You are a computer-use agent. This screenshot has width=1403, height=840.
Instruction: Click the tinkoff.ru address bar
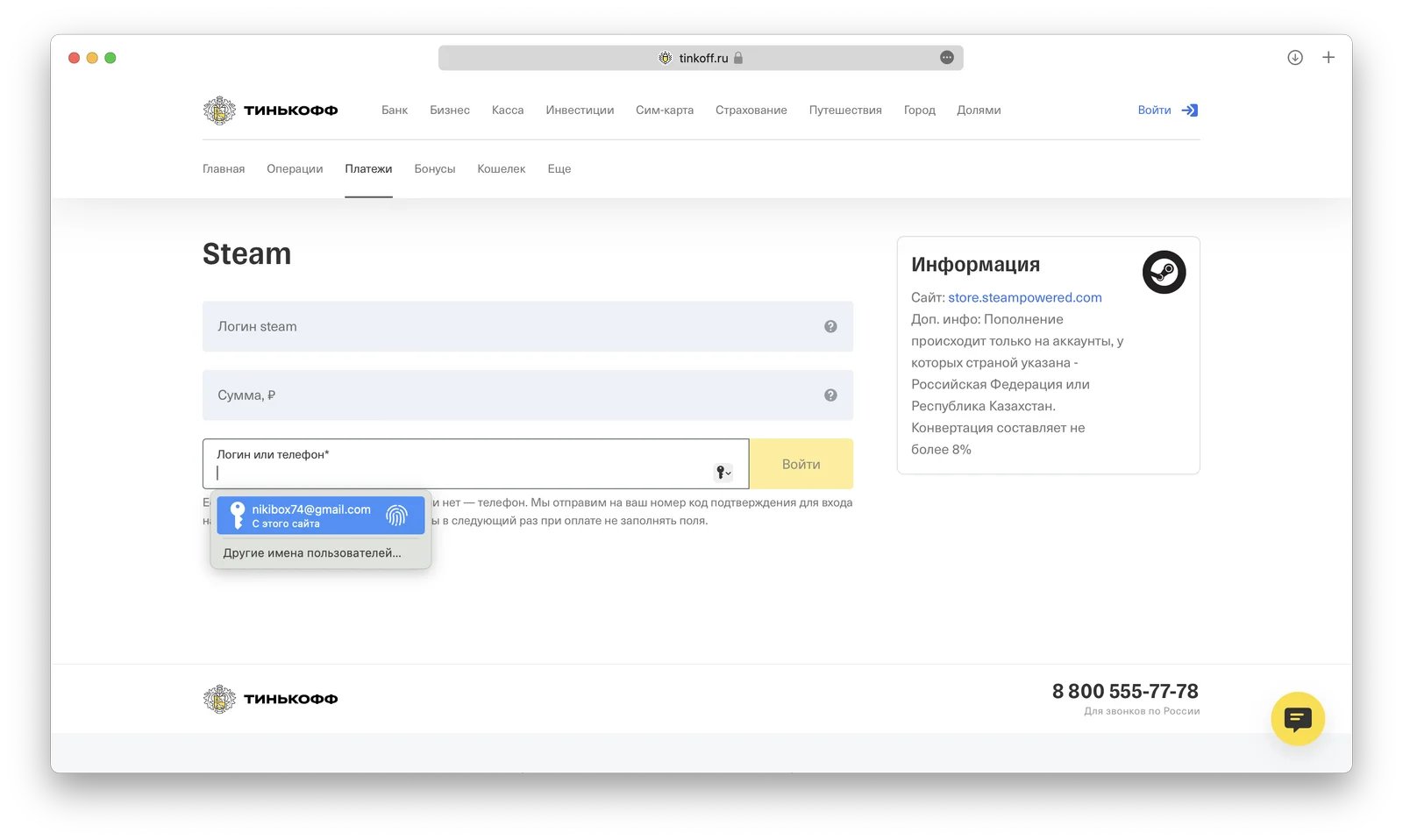point(701,58)
